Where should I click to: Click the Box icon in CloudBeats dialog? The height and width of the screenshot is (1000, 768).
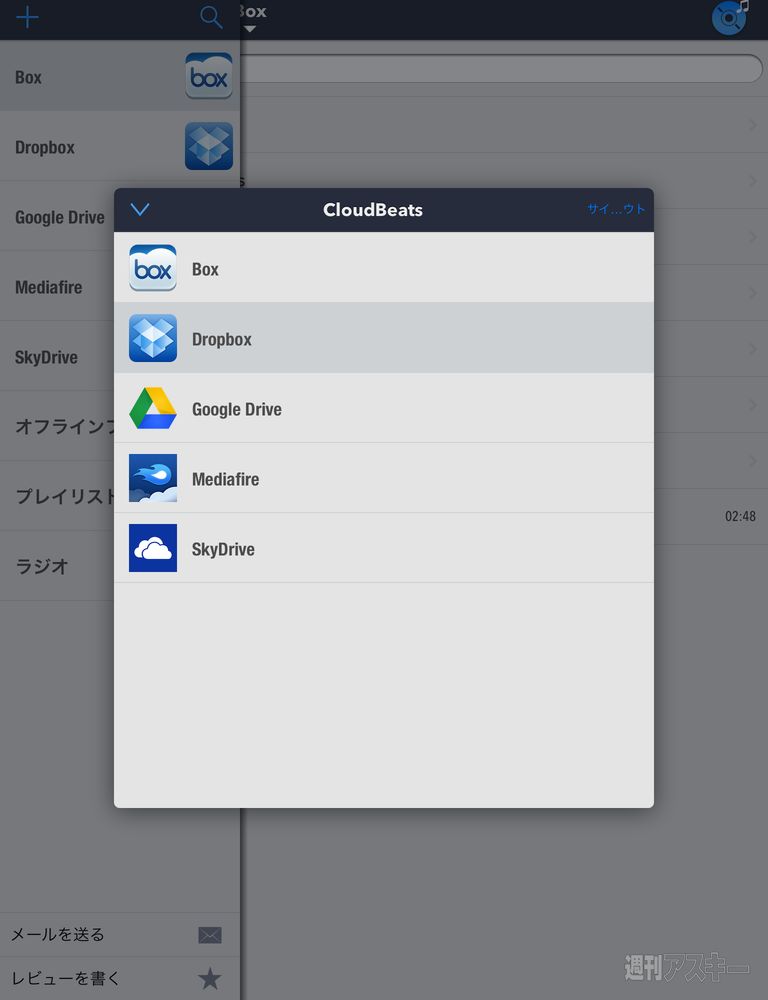(153, 268)
